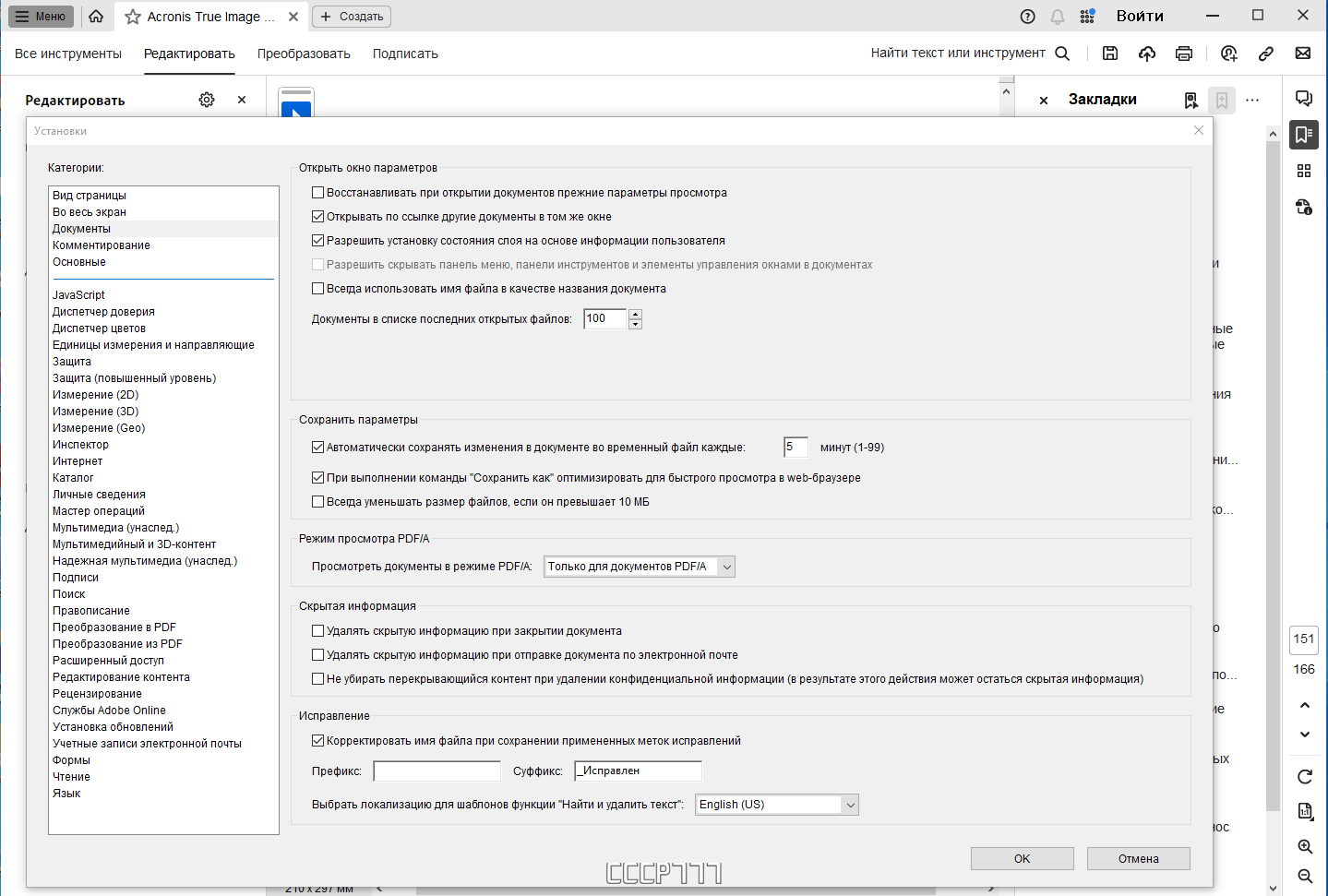Image resolution: width=1328 pixels, height=896 pixels.
Task: Open notifications bell icon
Action: [x=1058, y=17]
